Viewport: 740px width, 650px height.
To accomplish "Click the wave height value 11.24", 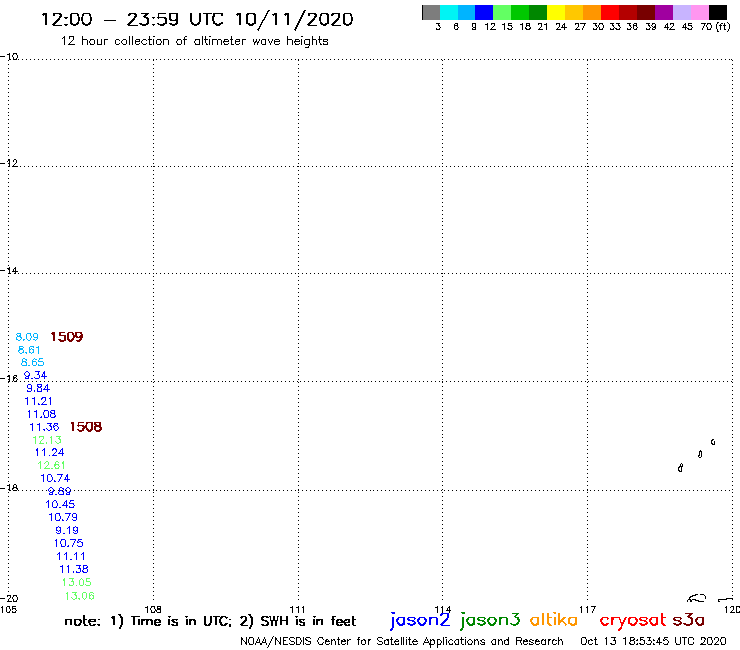I will [x=50, y=452].
